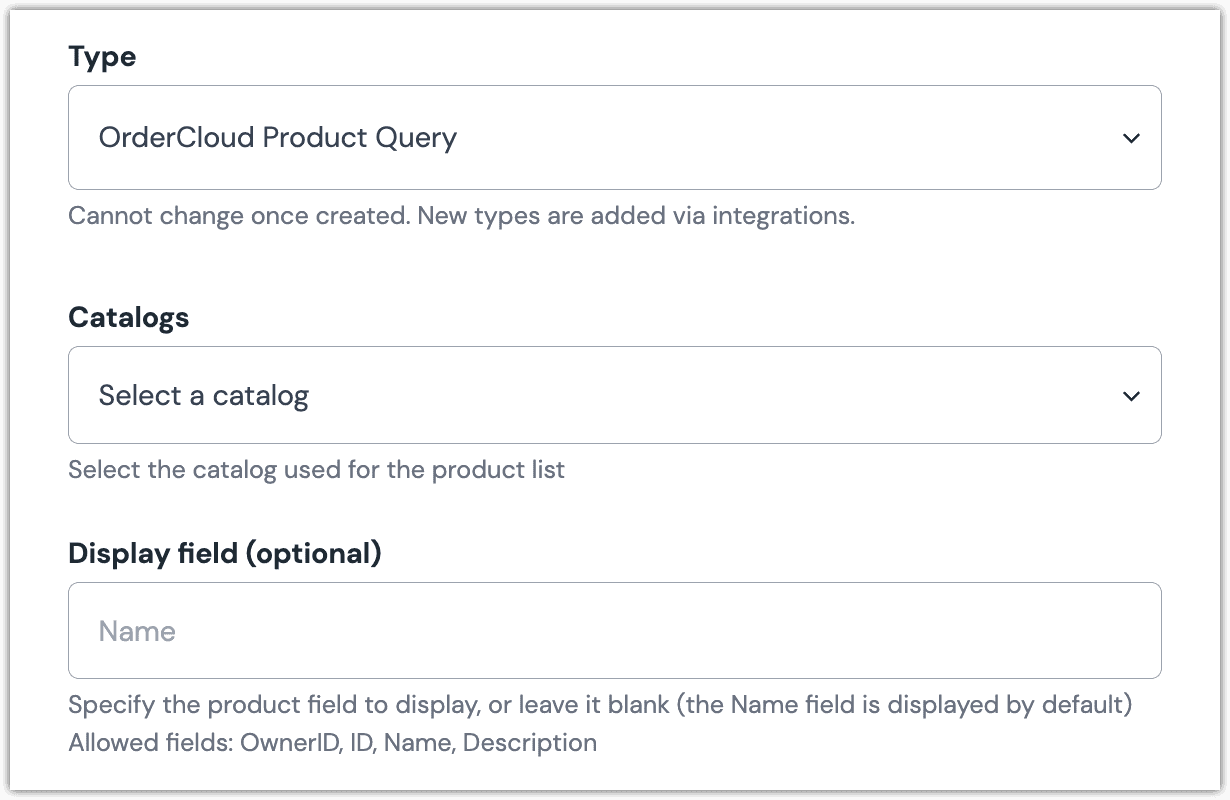Click the Select a catalog placeholder text
The height and width of the screenshot is (800, 1230).
click(203, 395)
